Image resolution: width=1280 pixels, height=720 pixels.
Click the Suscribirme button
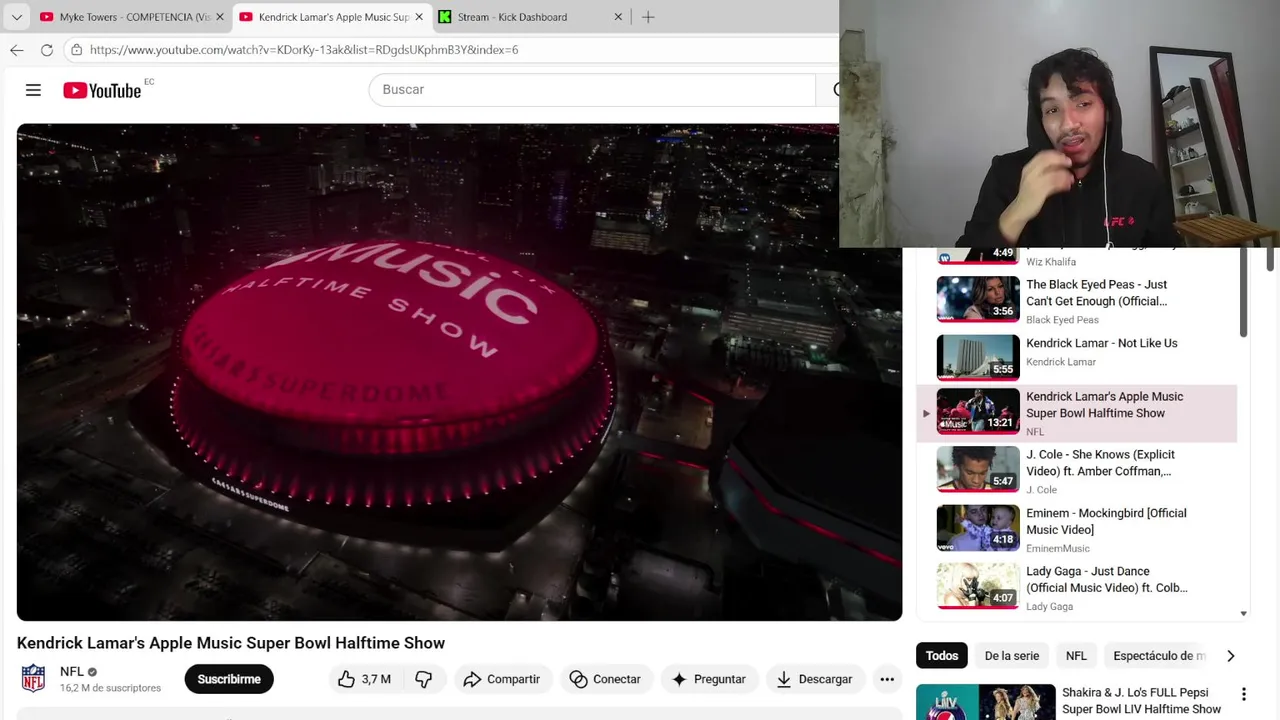(x=229, y=679)
